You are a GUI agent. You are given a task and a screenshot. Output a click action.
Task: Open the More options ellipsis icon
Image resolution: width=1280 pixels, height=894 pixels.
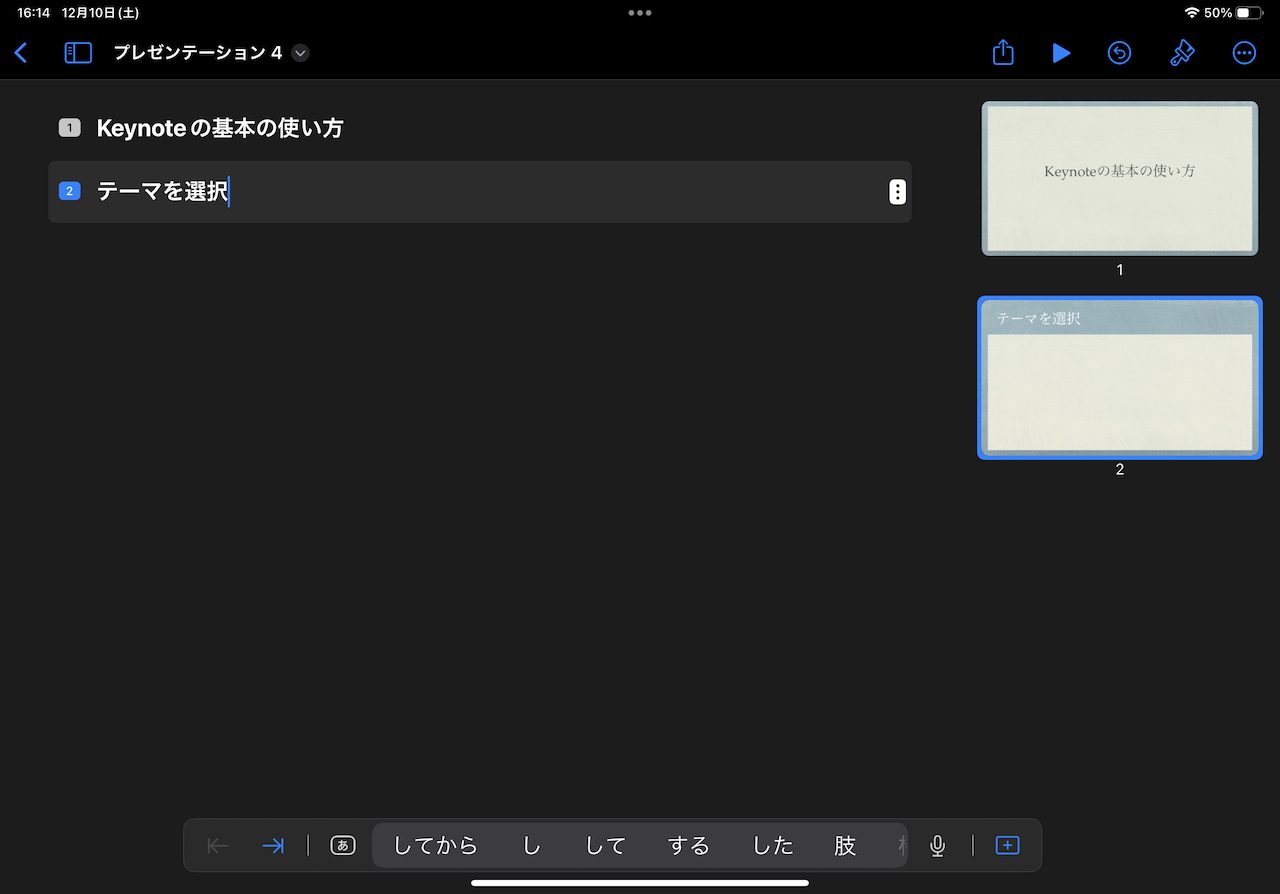click(x=1244, y=53)
